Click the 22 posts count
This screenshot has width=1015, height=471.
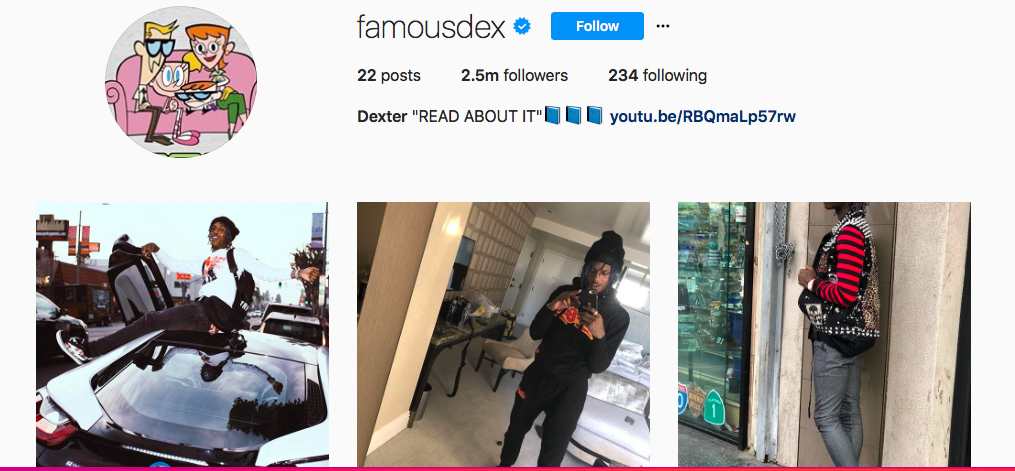tap(388, 76)
